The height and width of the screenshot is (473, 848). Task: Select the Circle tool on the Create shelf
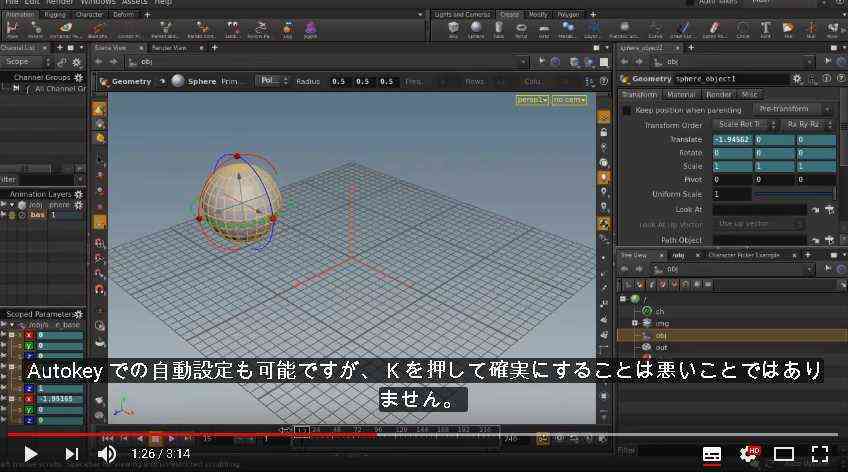coord(743,29)
